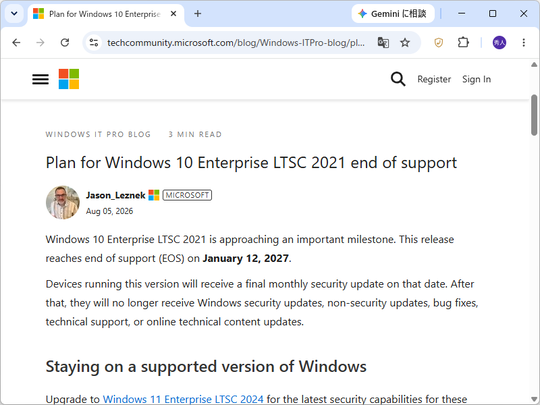Open the Chrome profile avatar
This screenshot has height=405, width=540.
pyautogui.click(x=499, y=43)
